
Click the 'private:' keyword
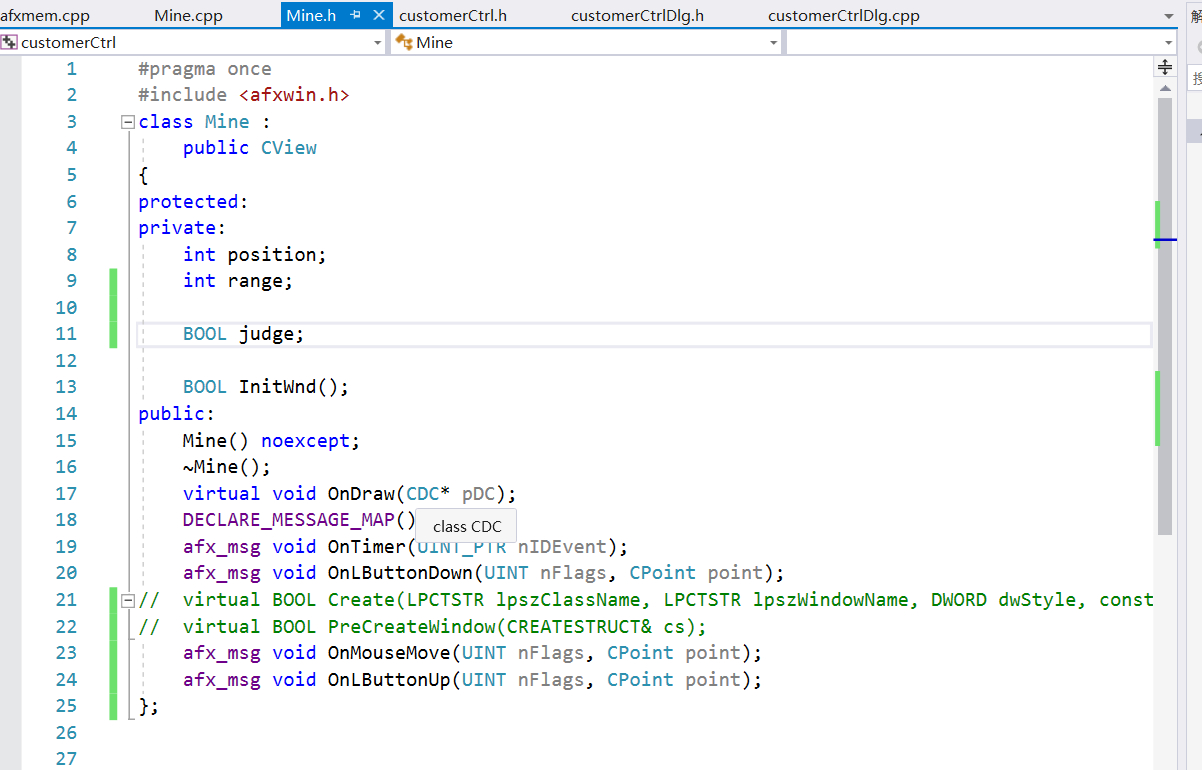tap(182, 228)
